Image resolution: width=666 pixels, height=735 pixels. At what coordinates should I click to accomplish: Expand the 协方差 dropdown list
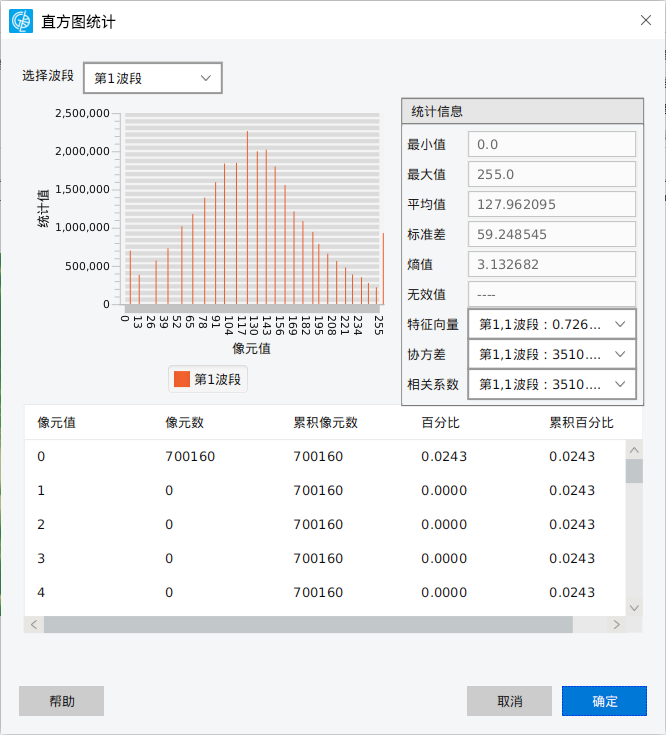pos(552,354)
